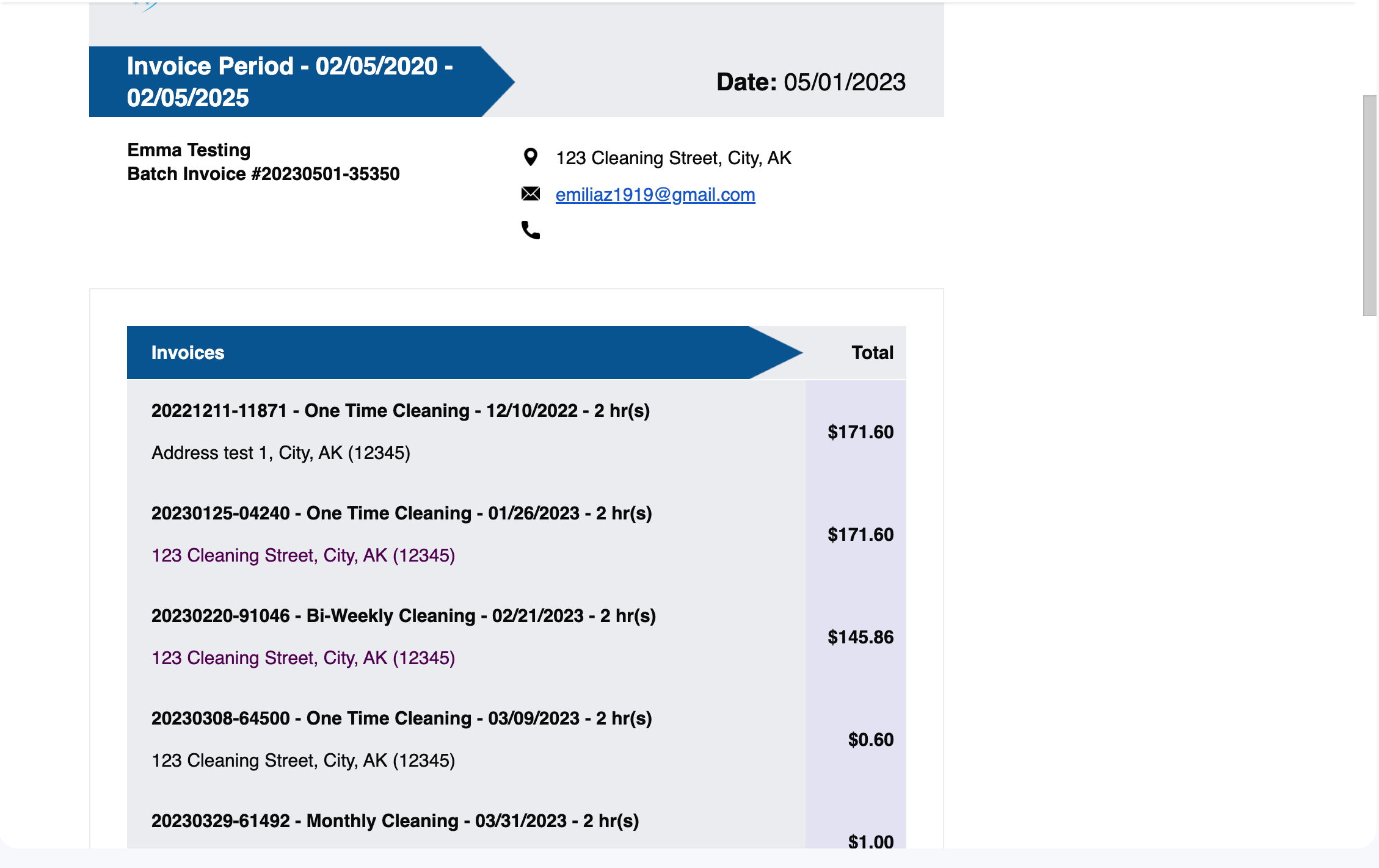Click the $0.60 total amount

870,740
